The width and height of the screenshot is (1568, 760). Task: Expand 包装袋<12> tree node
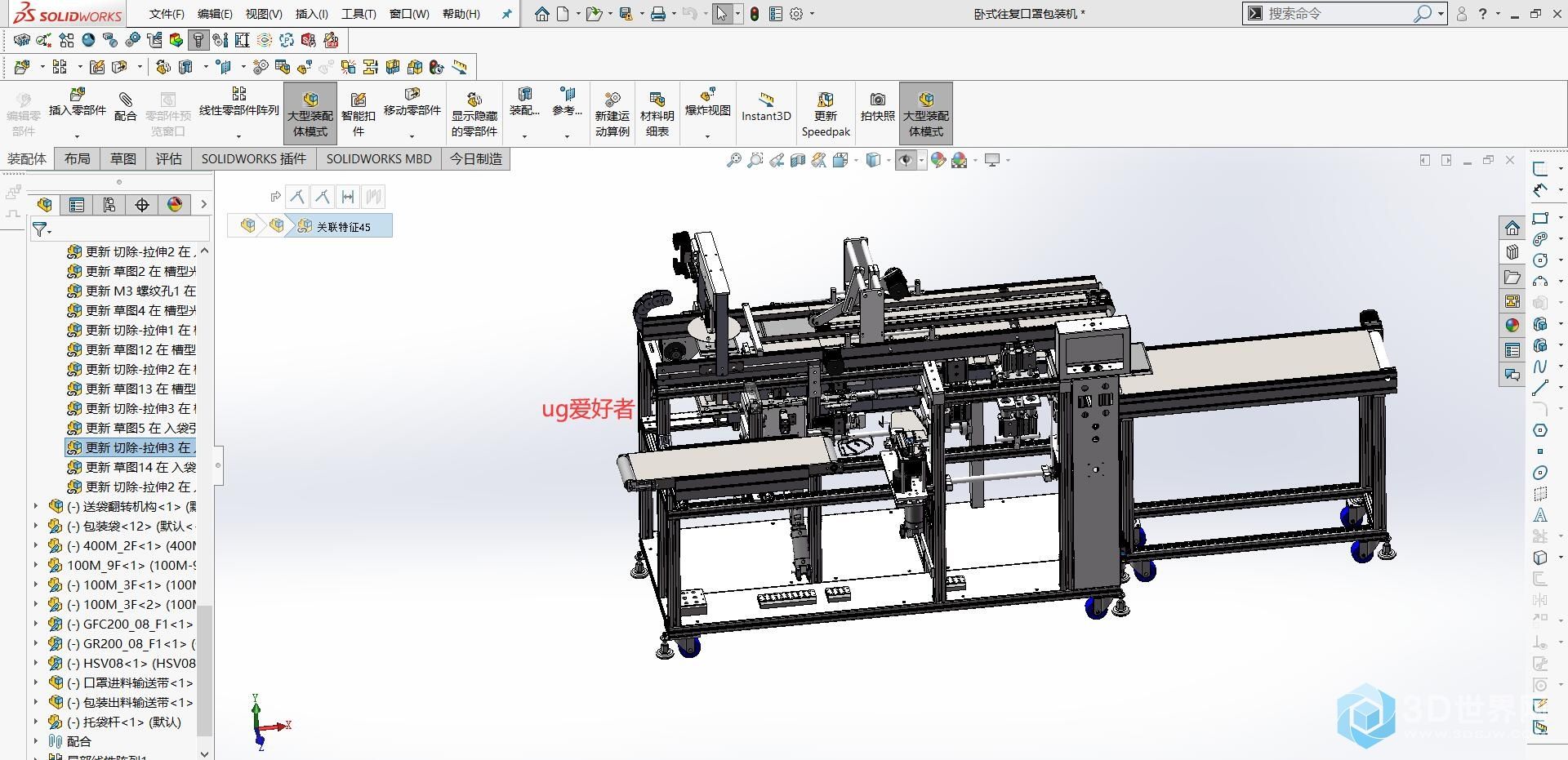point(36,526)
